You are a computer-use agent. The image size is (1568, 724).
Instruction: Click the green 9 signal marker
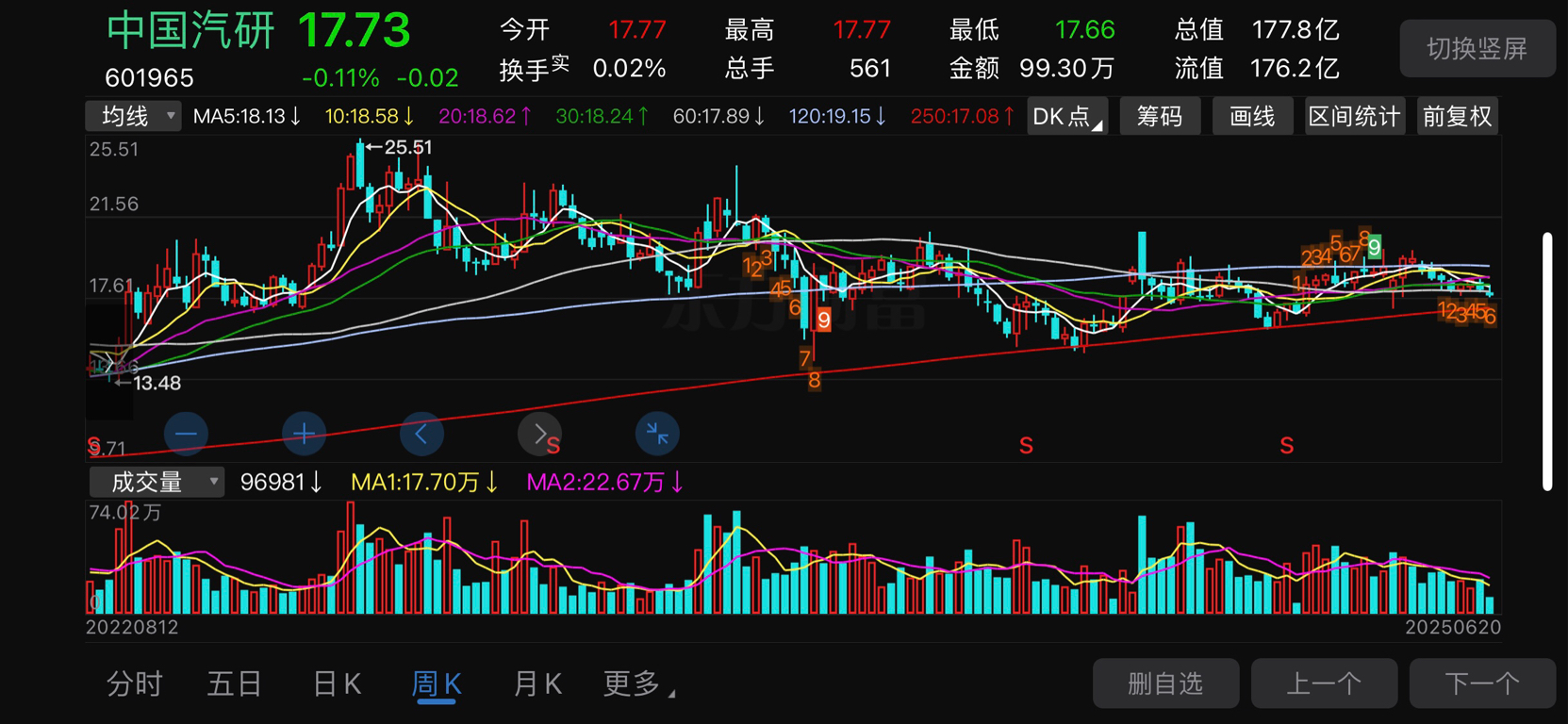(x=1375, y=247)
